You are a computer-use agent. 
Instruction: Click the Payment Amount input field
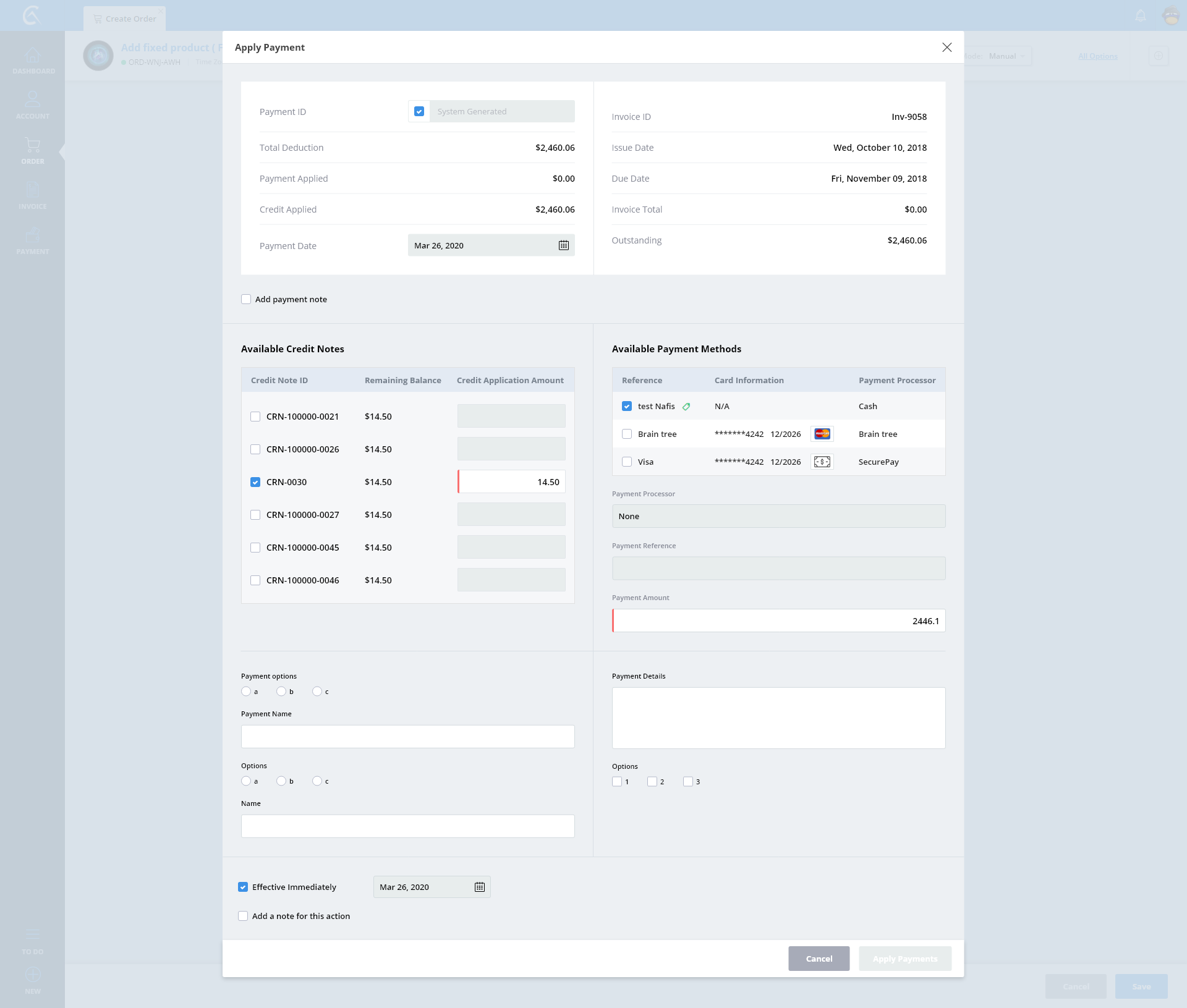(x=778, y=621)
